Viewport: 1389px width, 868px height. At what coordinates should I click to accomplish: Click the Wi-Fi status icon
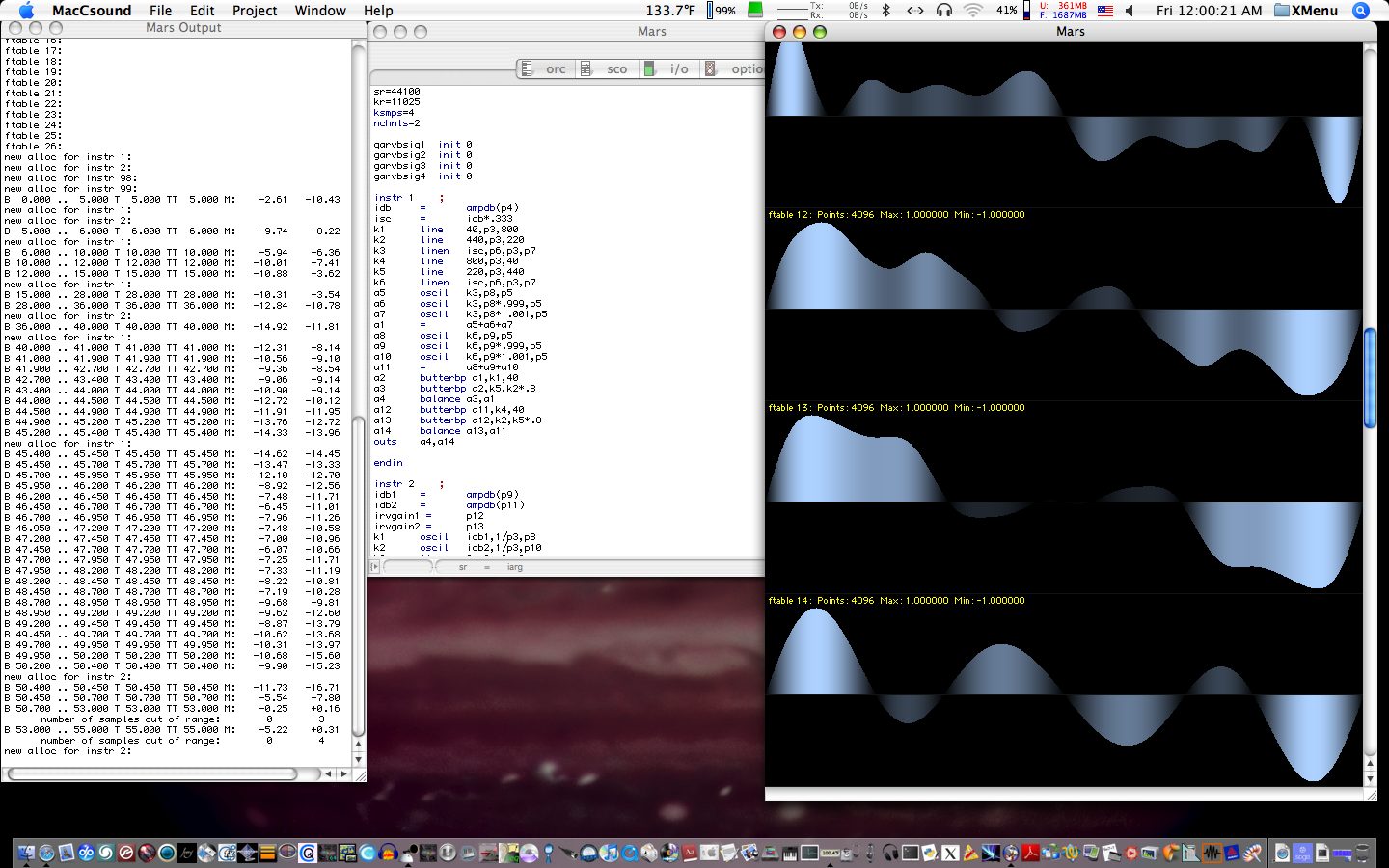[973, 10]
